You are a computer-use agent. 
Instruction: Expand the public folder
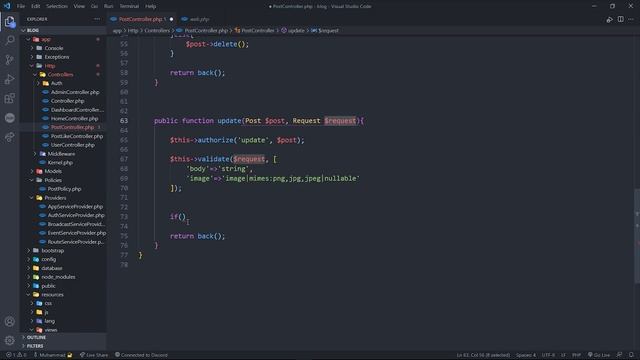point(63,286)
